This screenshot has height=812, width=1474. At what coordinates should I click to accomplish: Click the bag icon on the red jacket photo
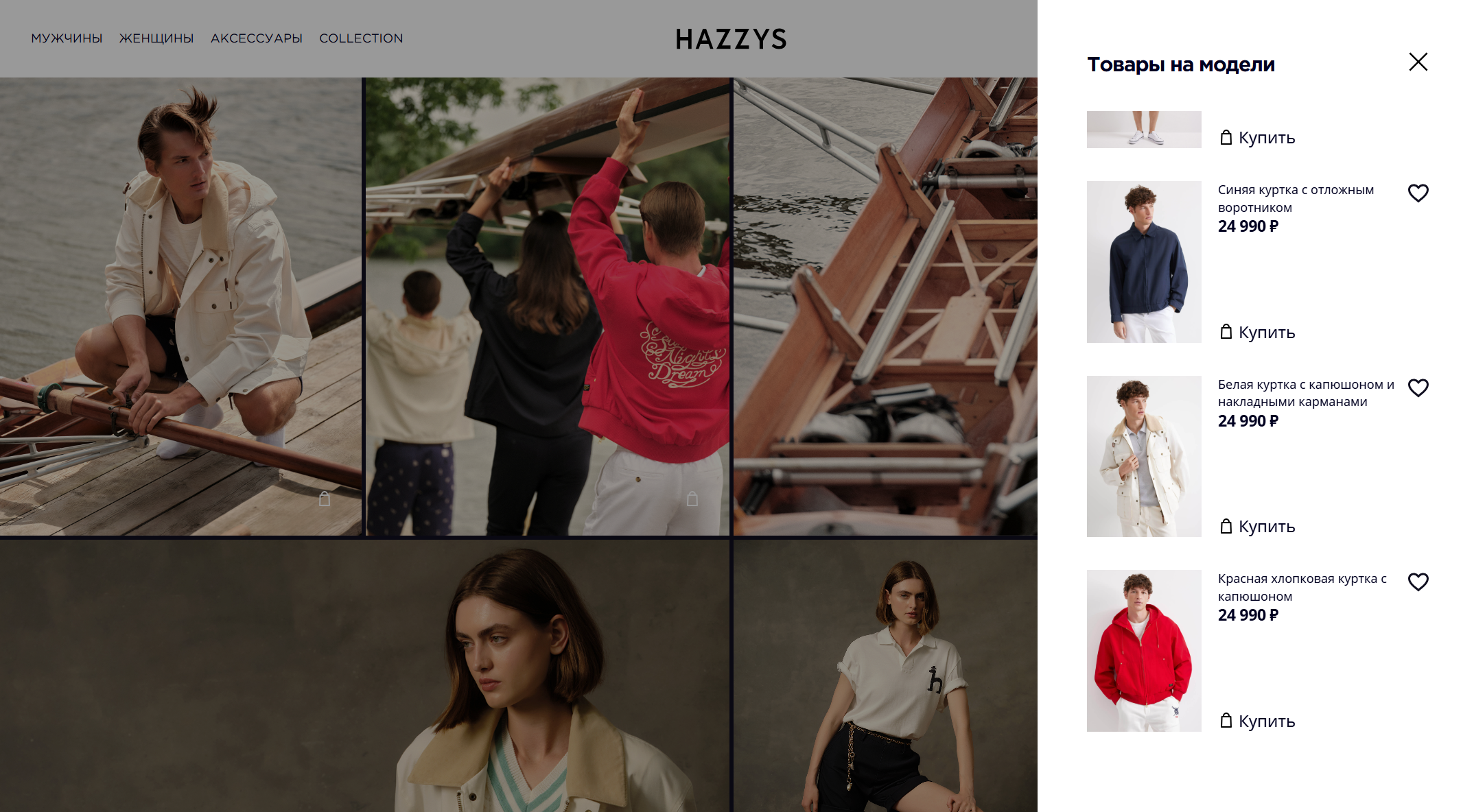[x=692, y=499]
